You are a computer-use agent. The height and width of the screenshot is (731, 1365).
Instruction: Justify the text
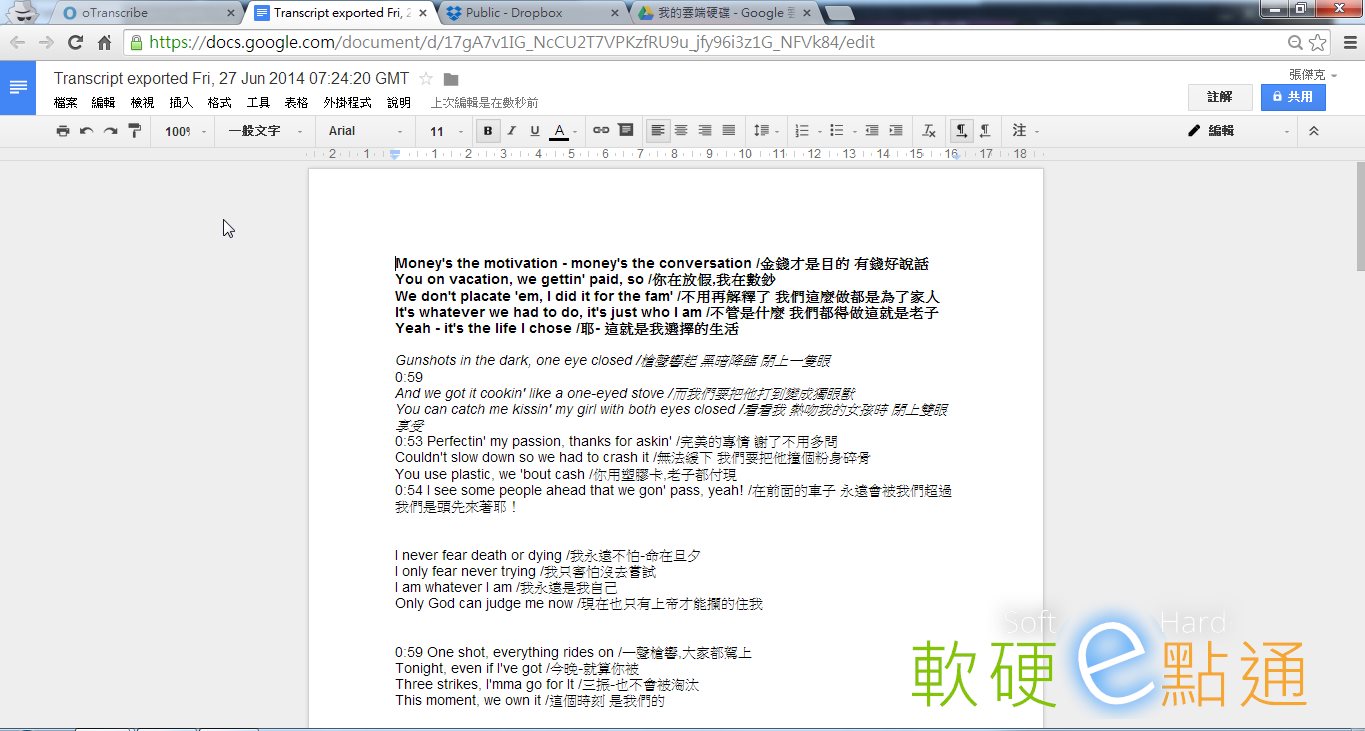(x=729, y=131)
